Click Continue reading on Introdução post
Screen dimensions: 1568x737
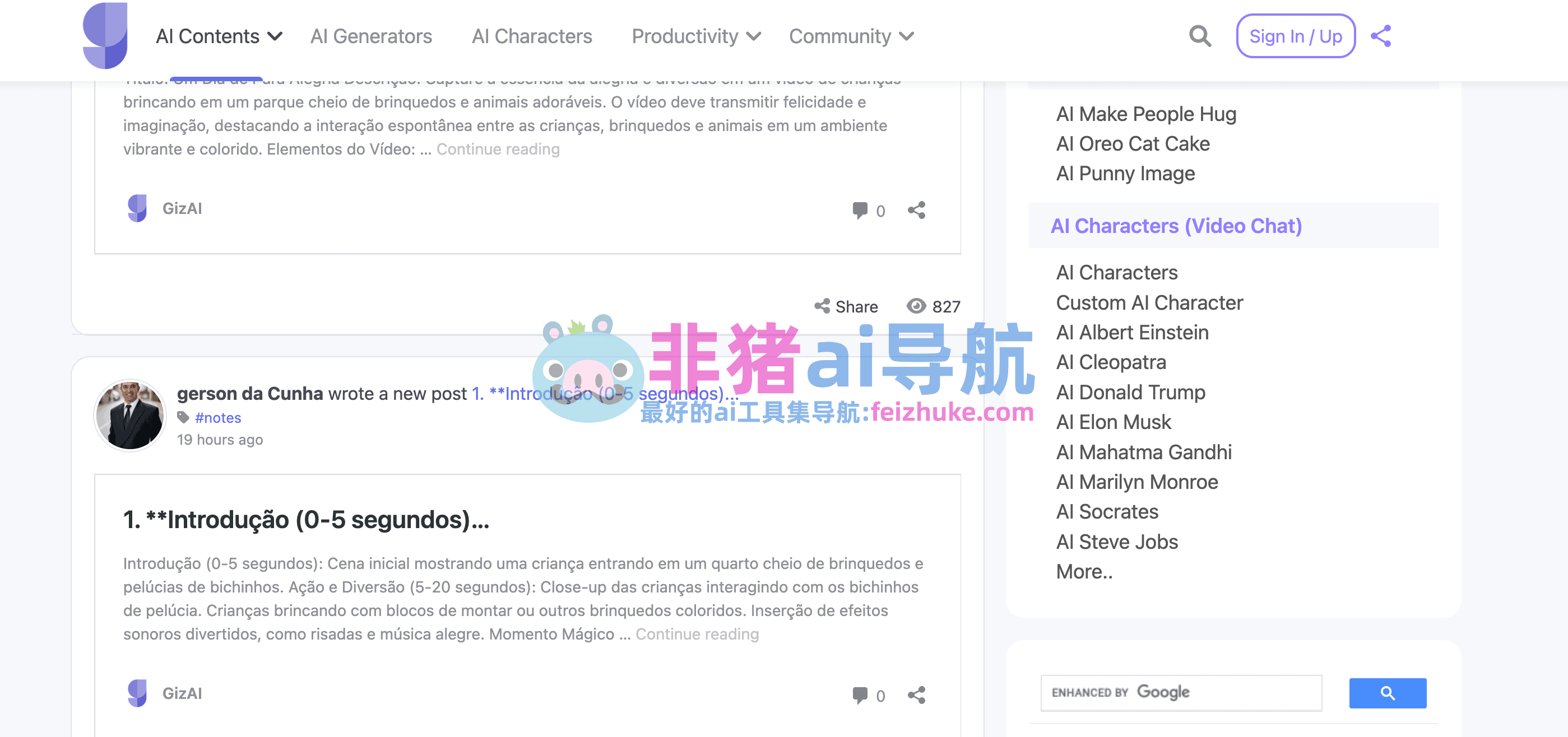(697, 634)
